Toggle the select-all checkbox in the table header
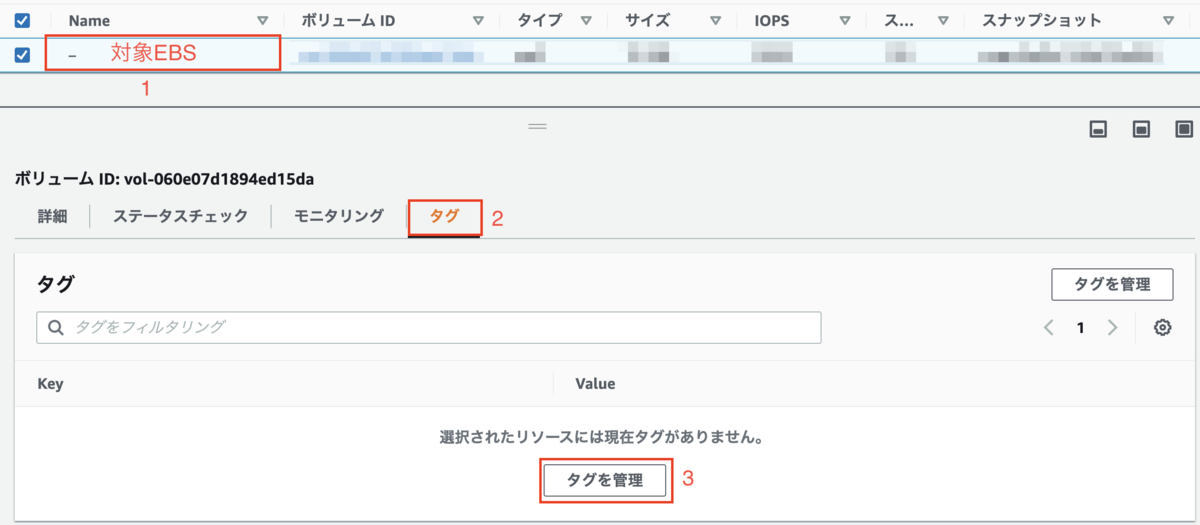The height and width of the screenshot is (525, 1200). point(22,20)
